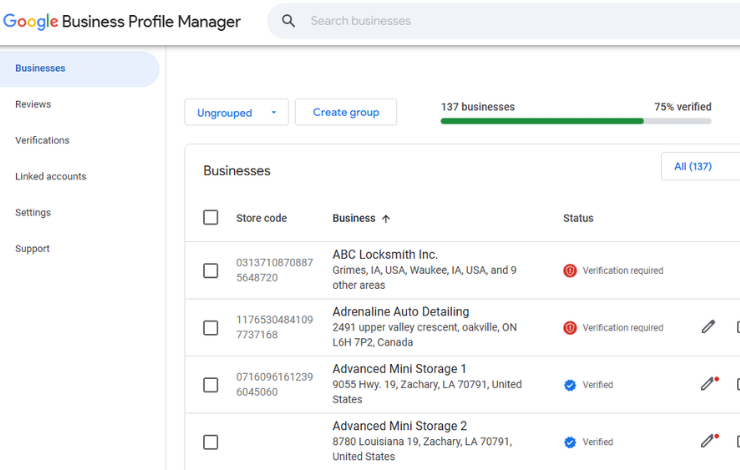The height and width of the screenshot is (470, 740).
Task: Click the green verification progress bar
Action: tap(542, 121)
